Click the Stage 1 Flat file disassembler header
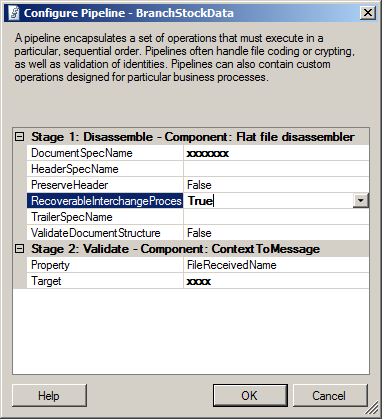The height and width of the screenshot is (419, 382). coord(193,137)
